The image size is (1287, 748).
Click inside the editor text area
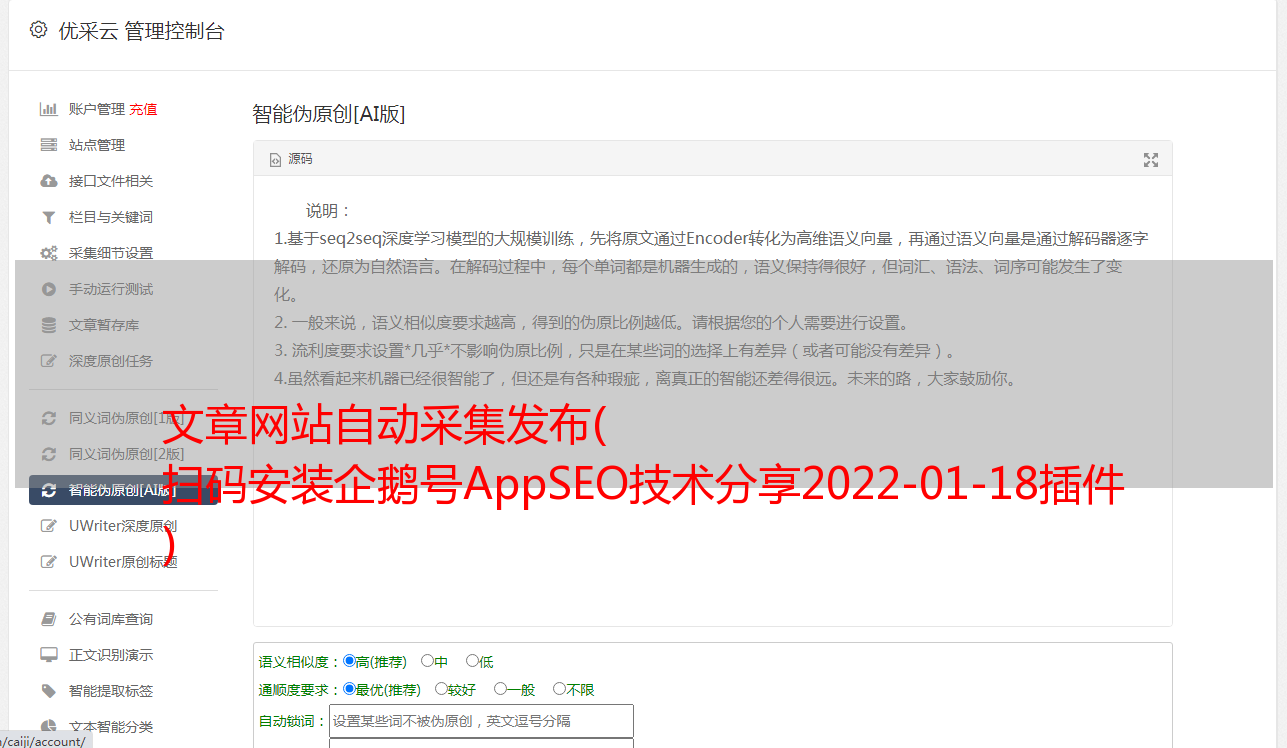coord(712,402)
